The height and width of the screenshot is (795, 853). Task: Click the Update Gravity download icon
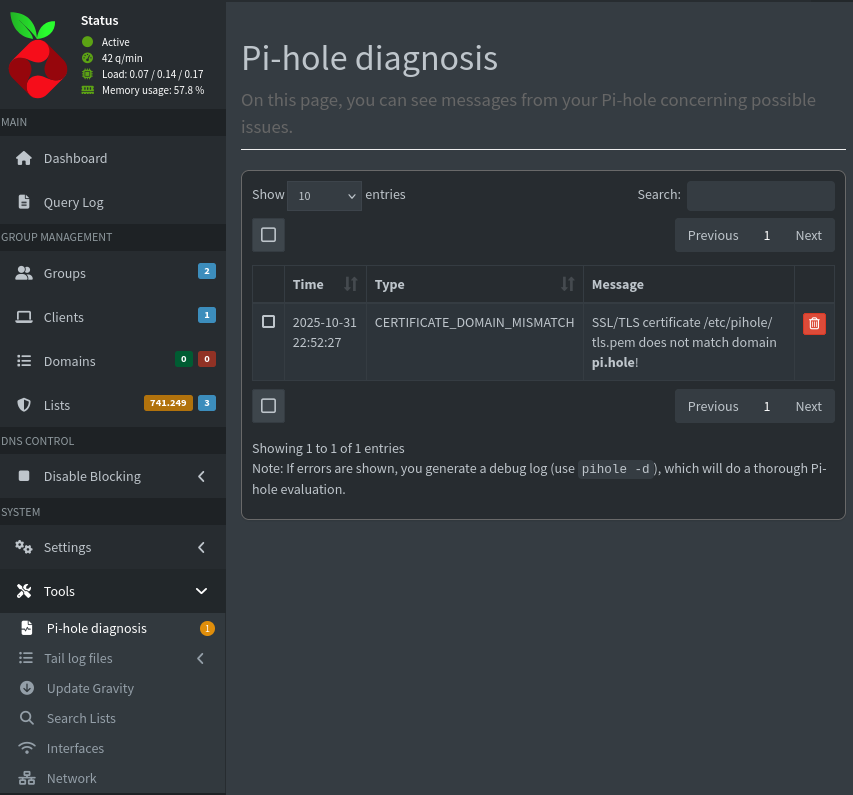coord(27,688)
